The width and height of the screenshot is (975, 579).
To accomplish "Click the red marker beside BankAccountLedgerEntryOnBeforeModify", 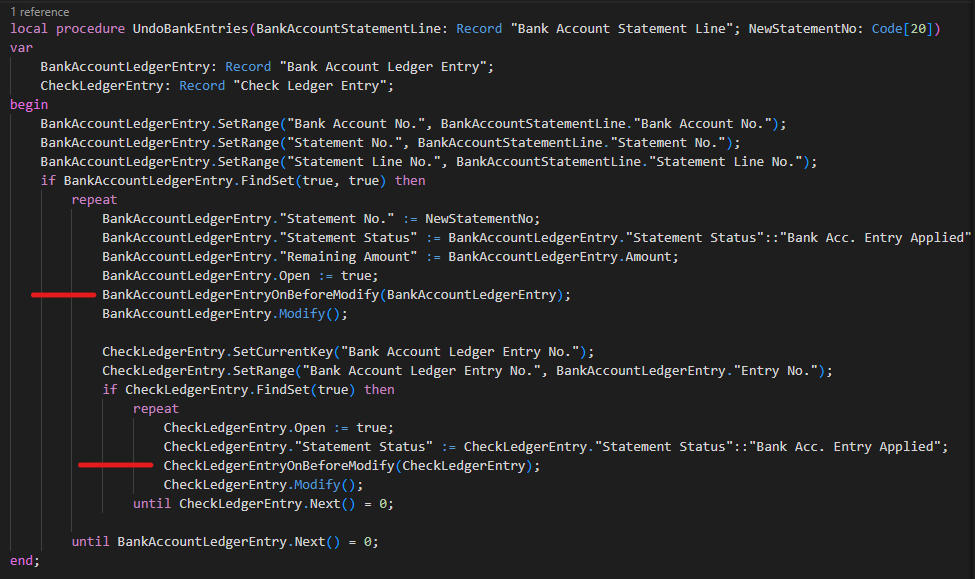I will pyautogui.click(x=62, y=294).
